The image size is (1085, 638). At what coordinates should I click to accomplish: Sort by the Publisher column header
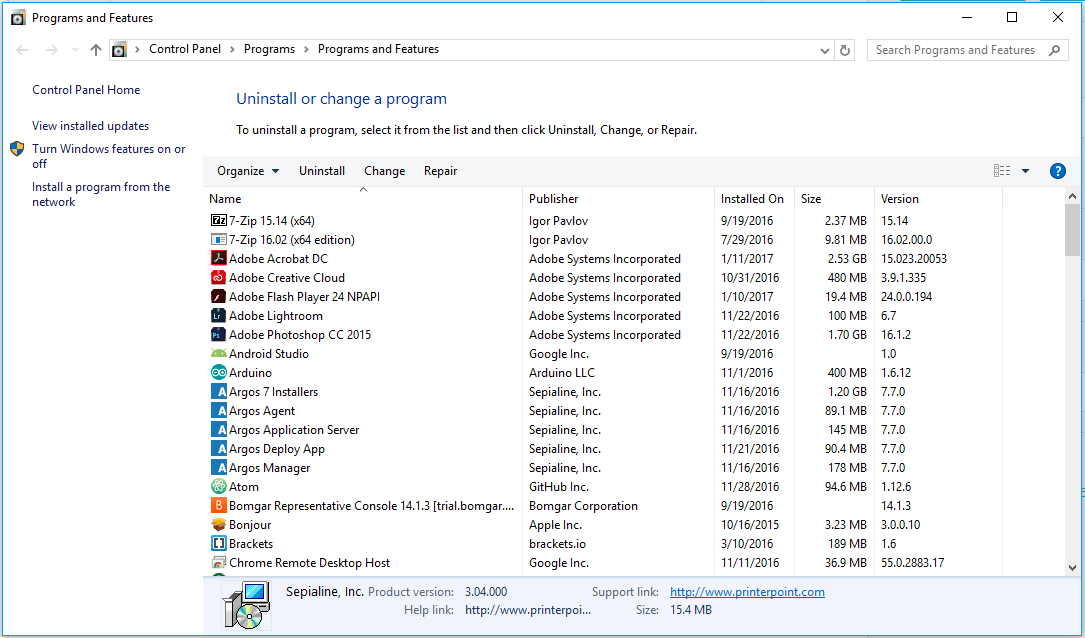619,199
